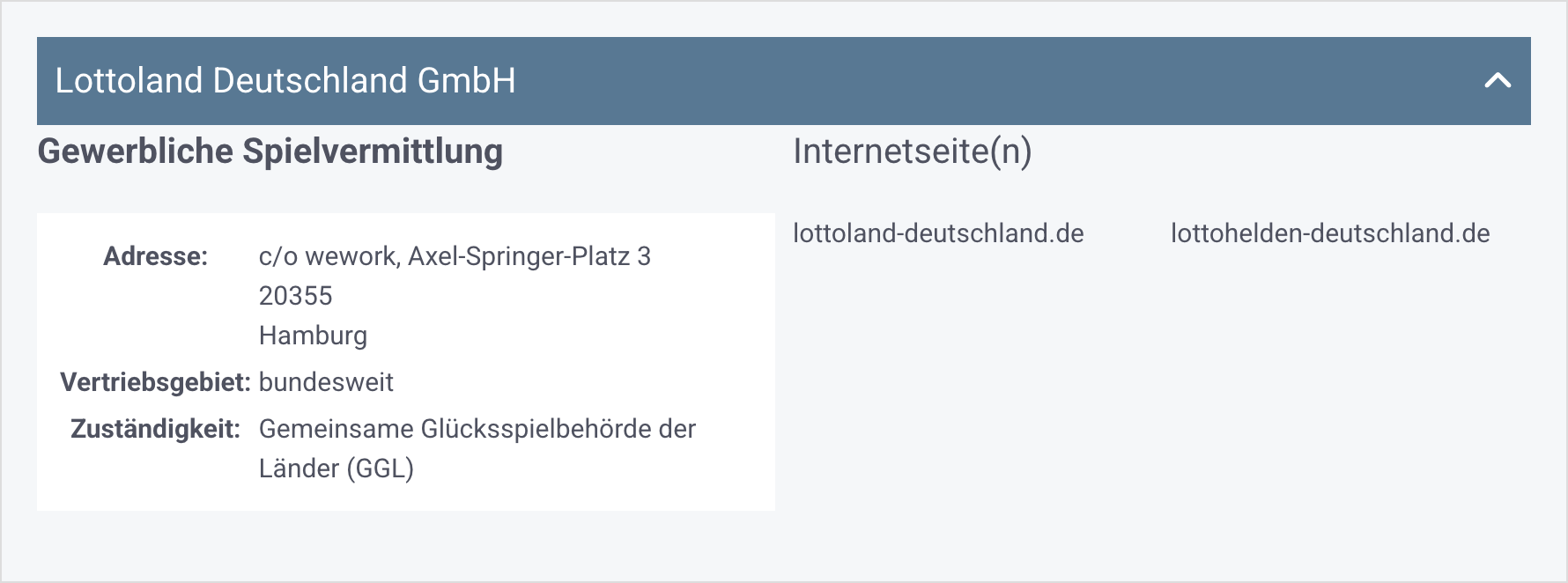The height and width of the screenshot is (583, 1568).
Task: Select the Länder (GGL) text line
Action: tap(337, 469)
